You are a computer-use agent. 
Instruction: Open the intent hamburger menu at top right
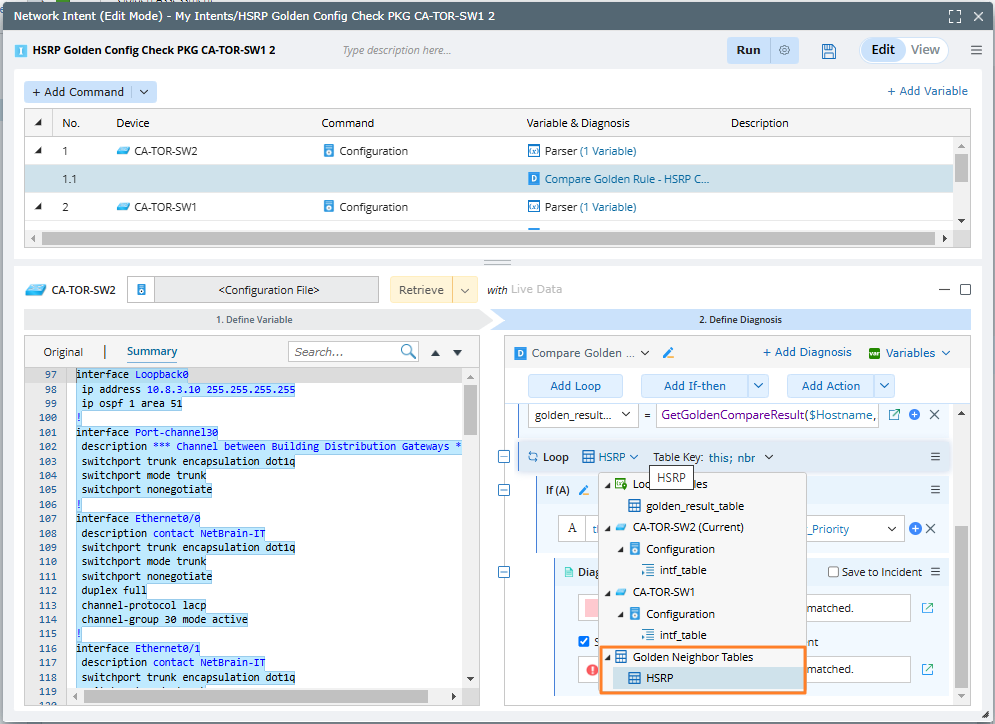point(976,51)
